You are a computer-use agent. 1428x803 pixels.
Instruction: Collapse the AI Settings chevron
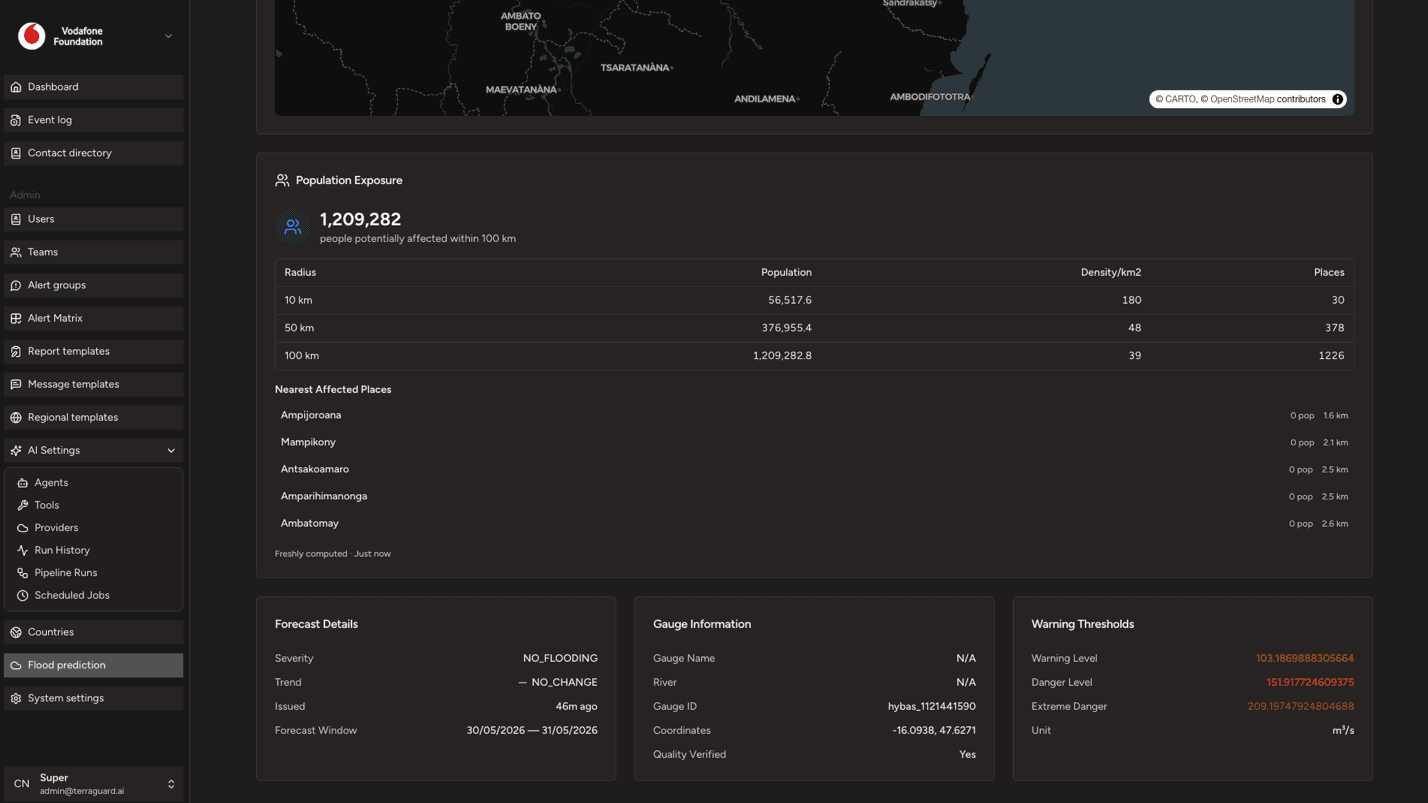(x=171, y=450)
